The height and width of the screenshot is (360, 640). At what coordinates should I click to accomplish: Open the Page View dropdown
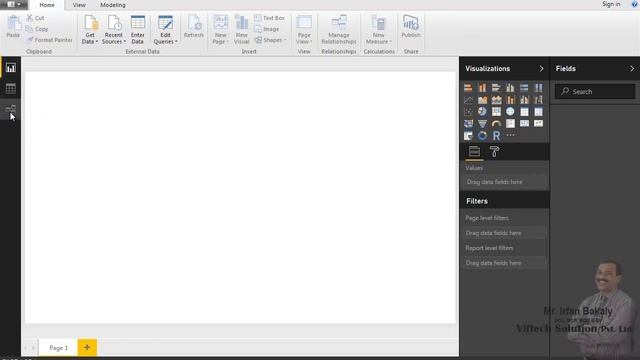pyautogui.click(x=304, y=30)
